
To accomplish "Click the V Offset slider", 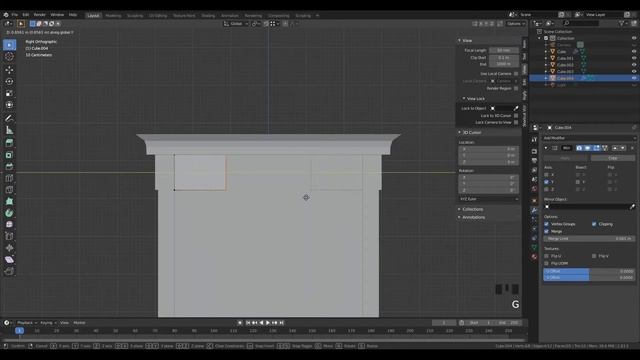I will (589, 278).
